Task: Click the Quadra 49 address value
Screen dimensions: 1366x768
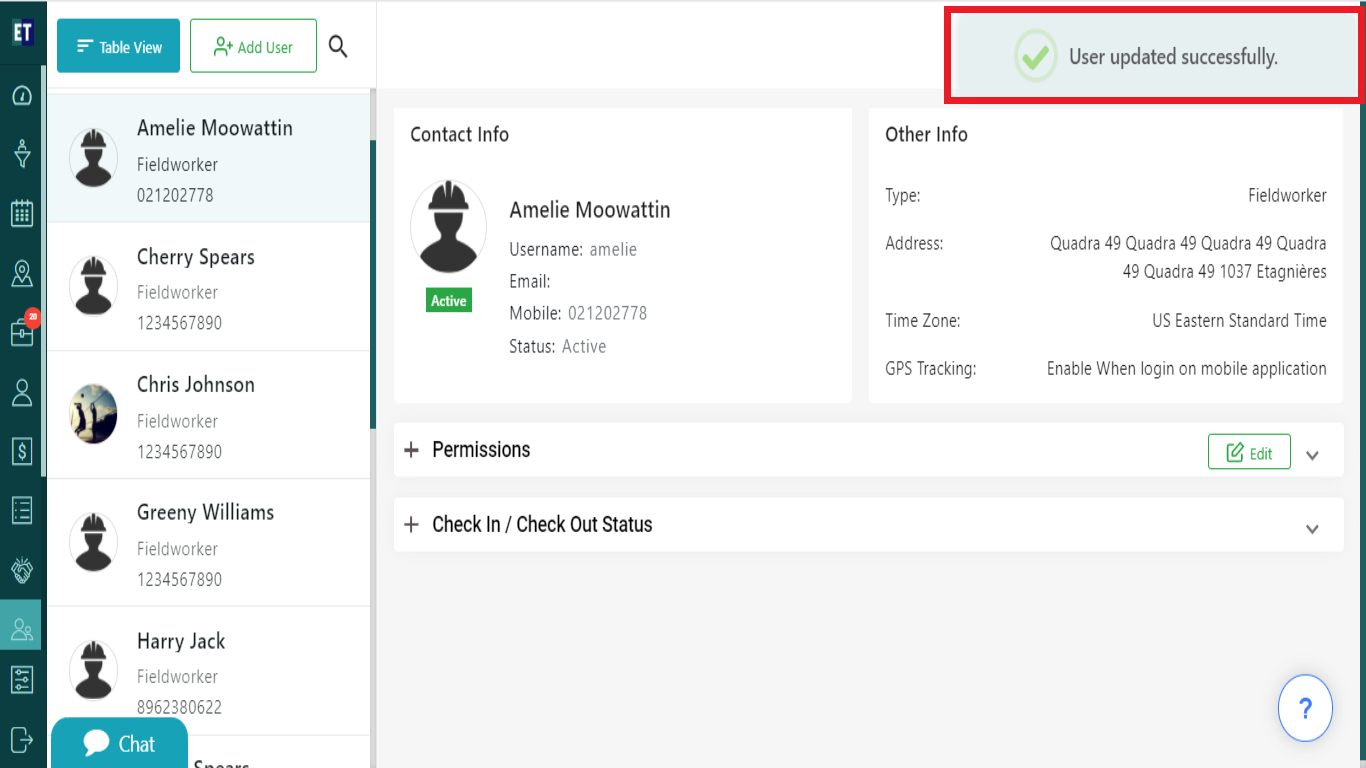Action: click(x=1188, y=257)
